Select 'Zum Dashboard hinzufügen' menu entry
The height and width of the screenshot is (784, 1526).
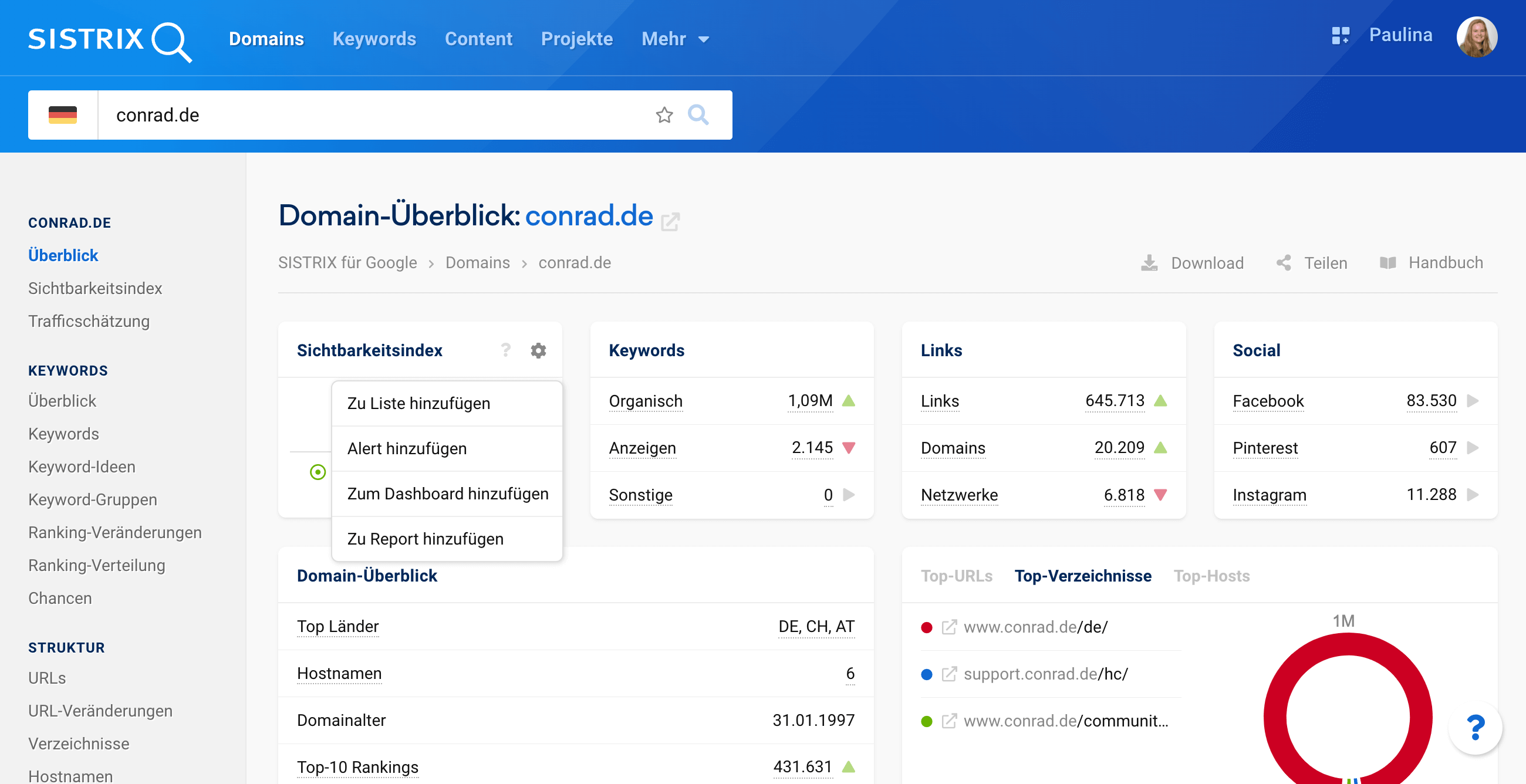[x=447, y=494]
